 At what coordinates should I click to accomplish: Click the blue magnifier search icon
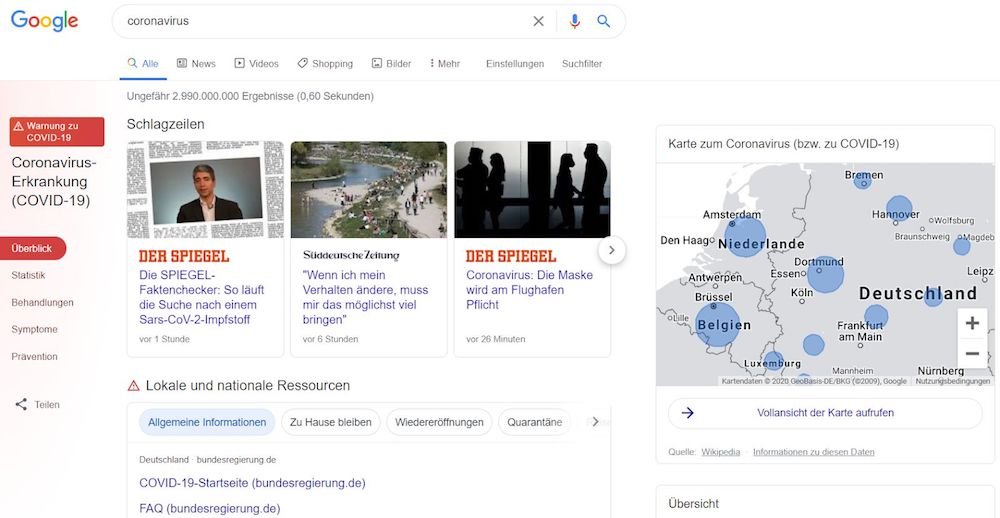[x=603, y=21]
